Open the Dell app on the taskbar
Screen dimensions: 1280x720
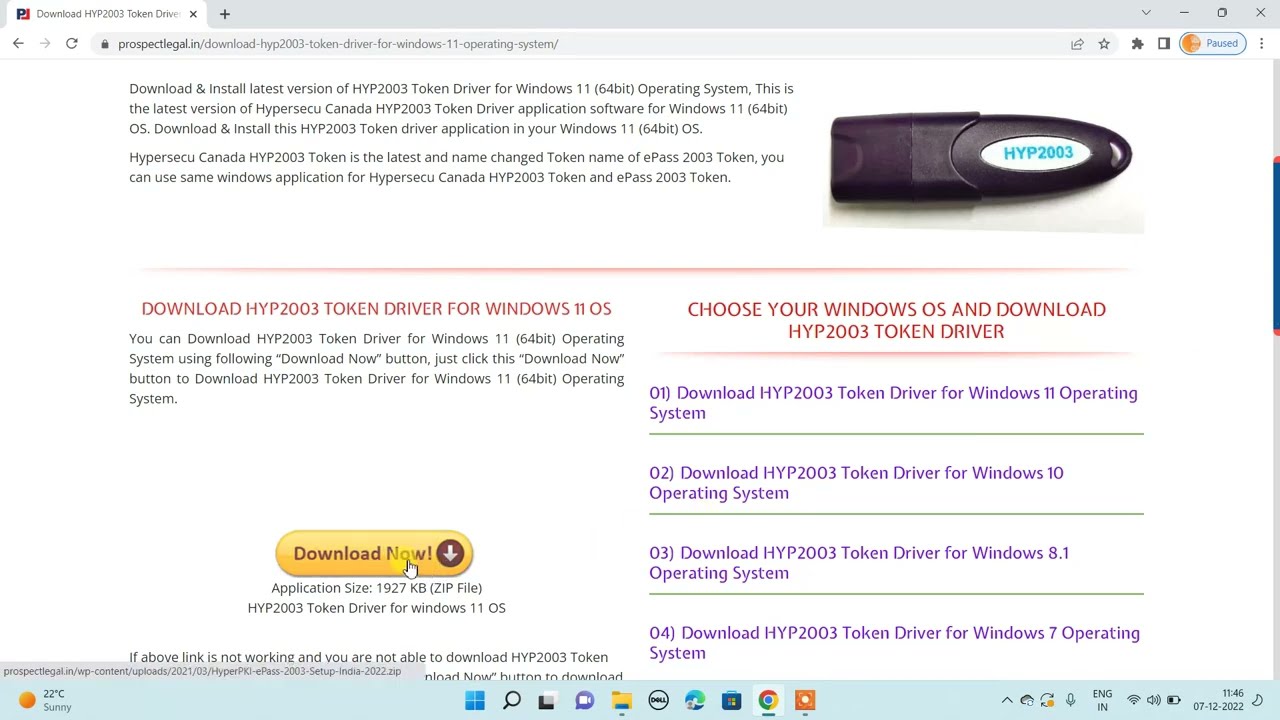(658, 701)
